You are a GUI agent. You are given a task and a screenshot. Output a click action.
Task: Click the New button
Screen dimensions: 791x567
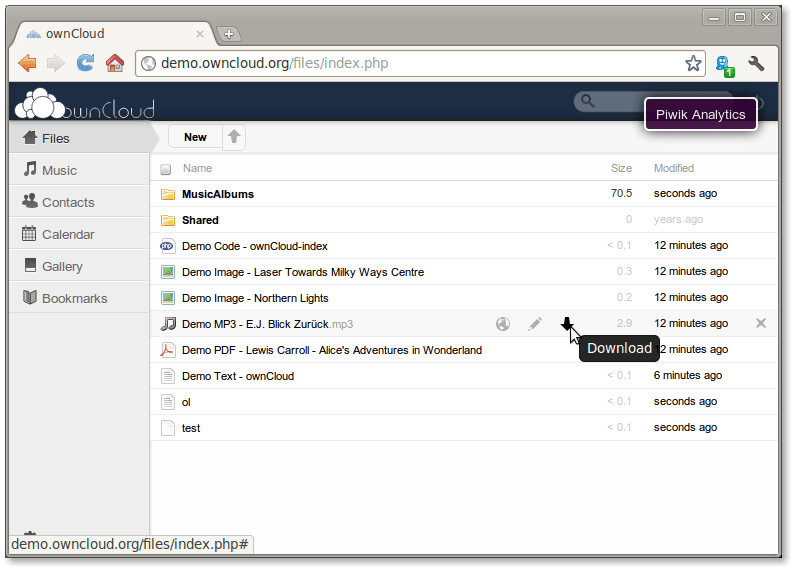click(195, 137)
